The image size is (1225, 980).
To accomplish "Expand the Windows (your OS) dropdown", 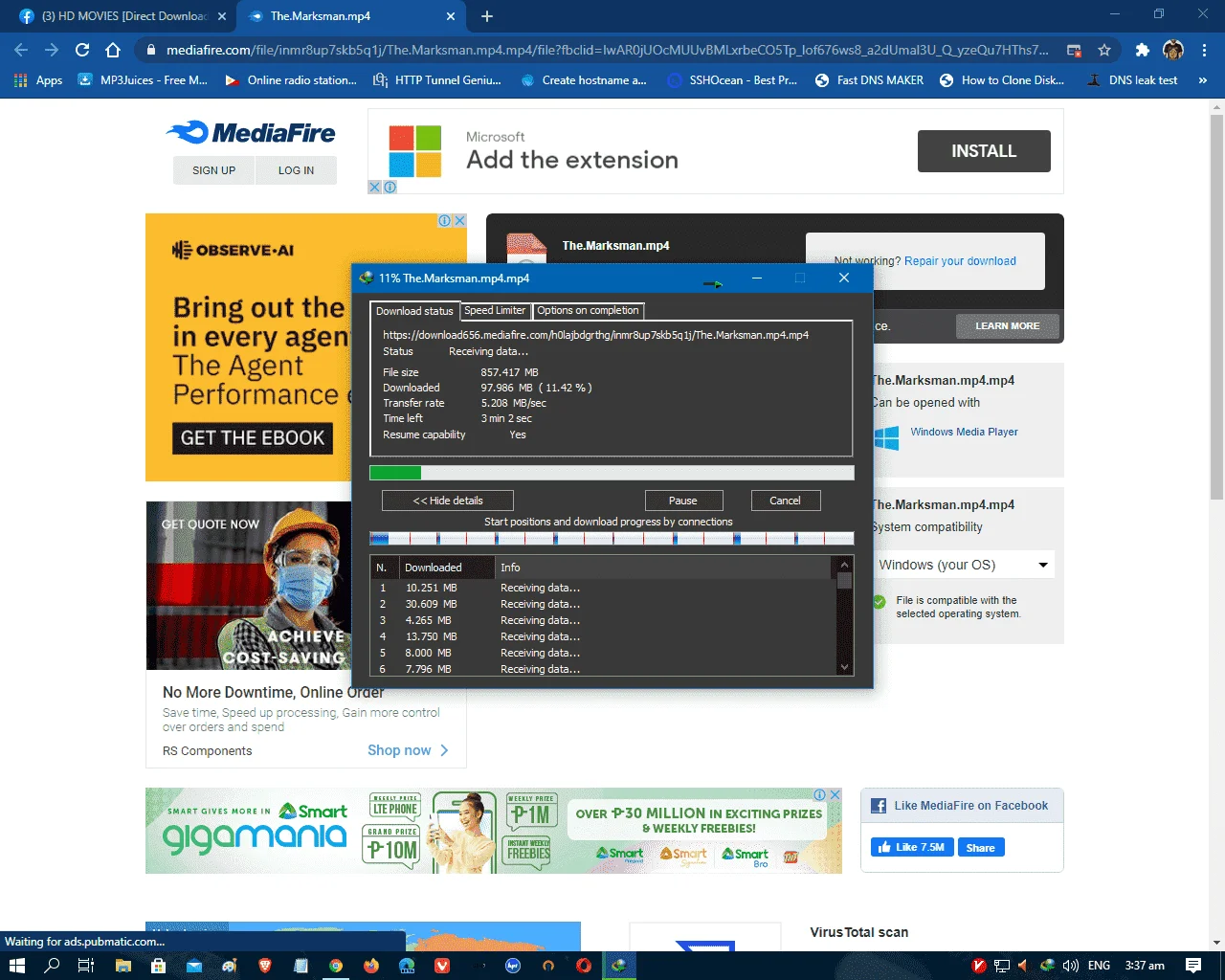I will click(964, 565).
